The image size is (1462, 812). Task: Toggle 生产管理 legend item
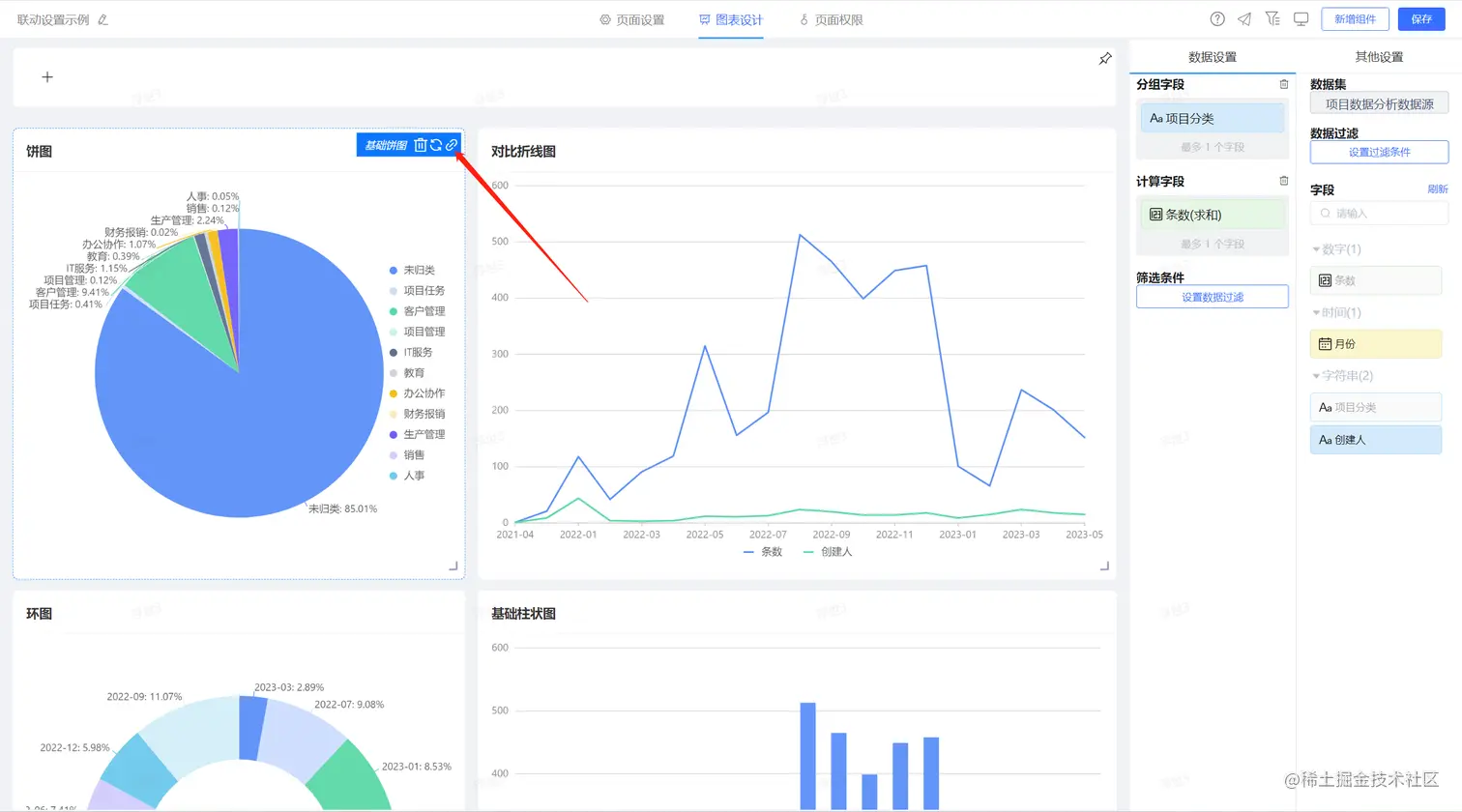pyautogui.click(x=418, y=435)
